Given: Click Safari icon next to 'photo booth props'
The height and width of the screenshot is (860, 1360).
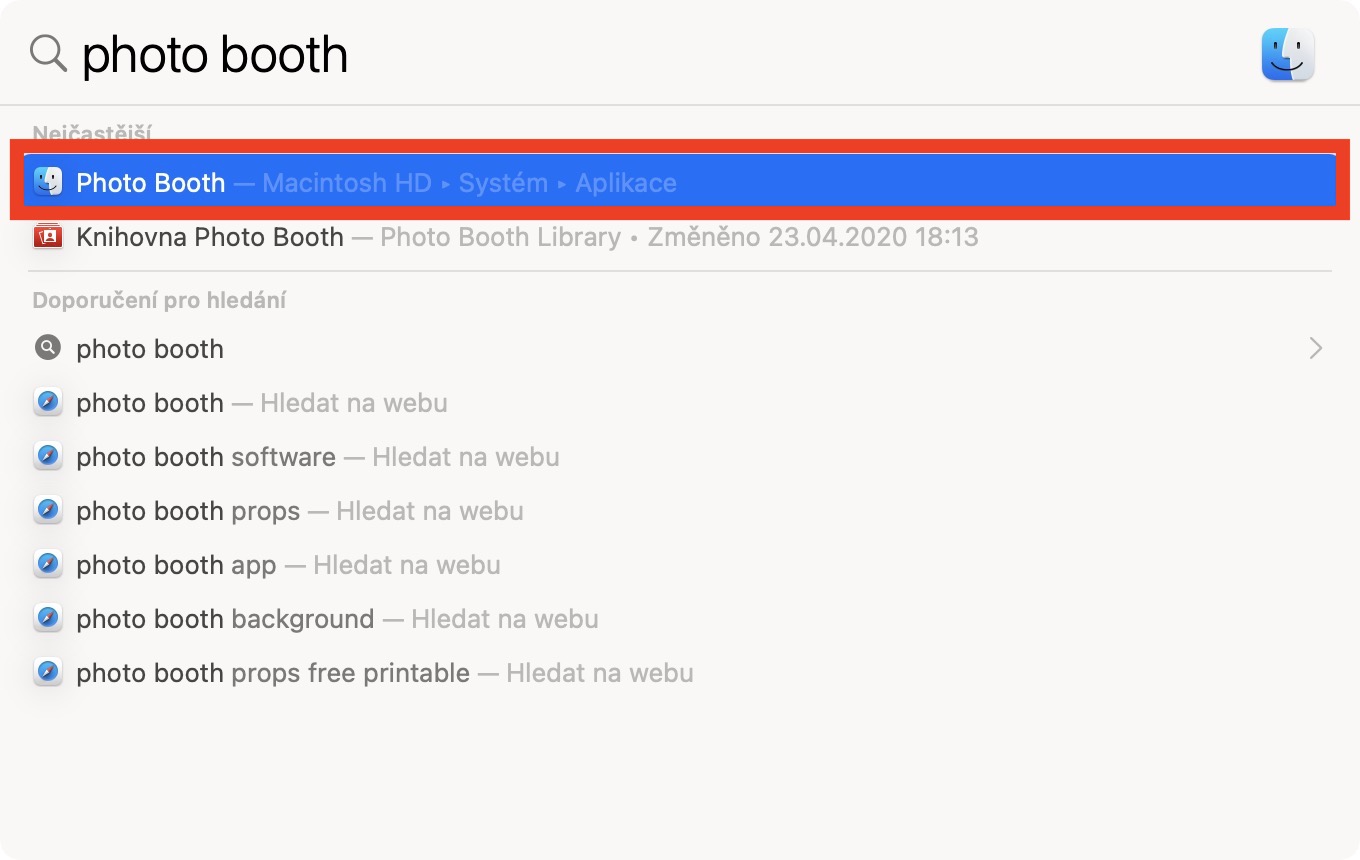Looking at the screenshot, I should click(48, 511).
